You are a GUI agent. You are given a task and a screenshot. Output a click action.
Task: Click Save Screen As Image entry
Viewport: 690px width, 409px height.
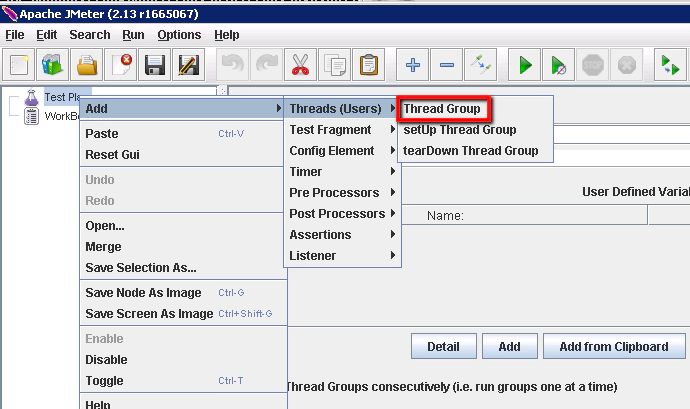(x=182, y=314)
